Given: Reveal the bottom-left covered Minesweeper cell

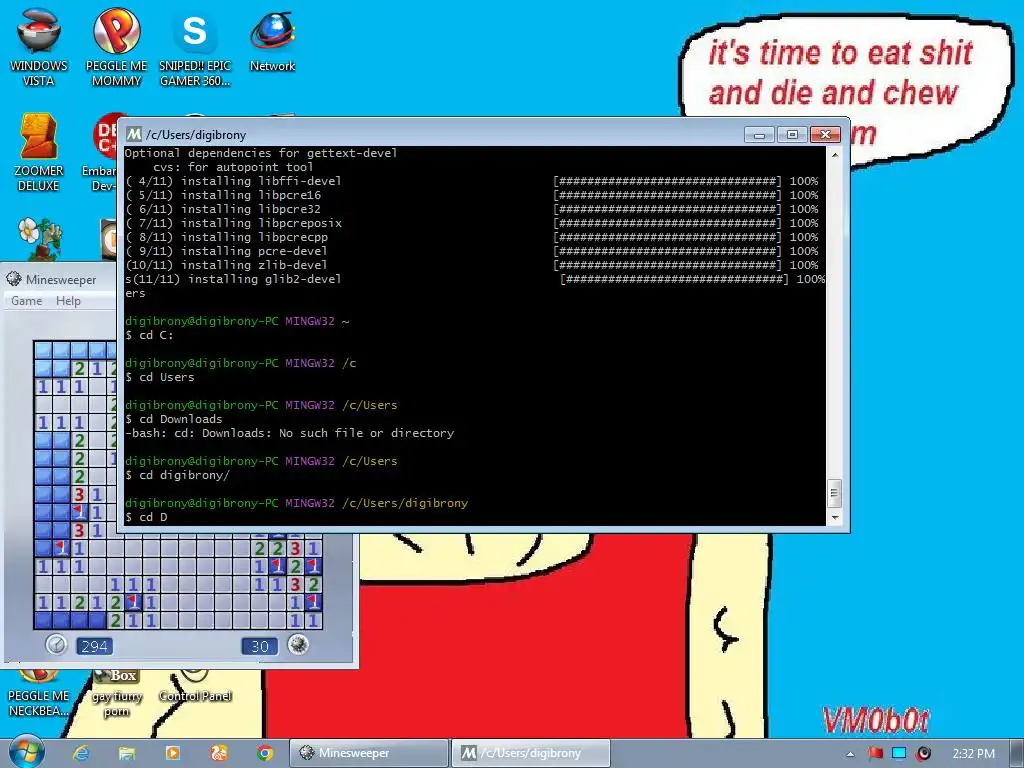Looking at the screenshot, I should click(x=43, y=620).
